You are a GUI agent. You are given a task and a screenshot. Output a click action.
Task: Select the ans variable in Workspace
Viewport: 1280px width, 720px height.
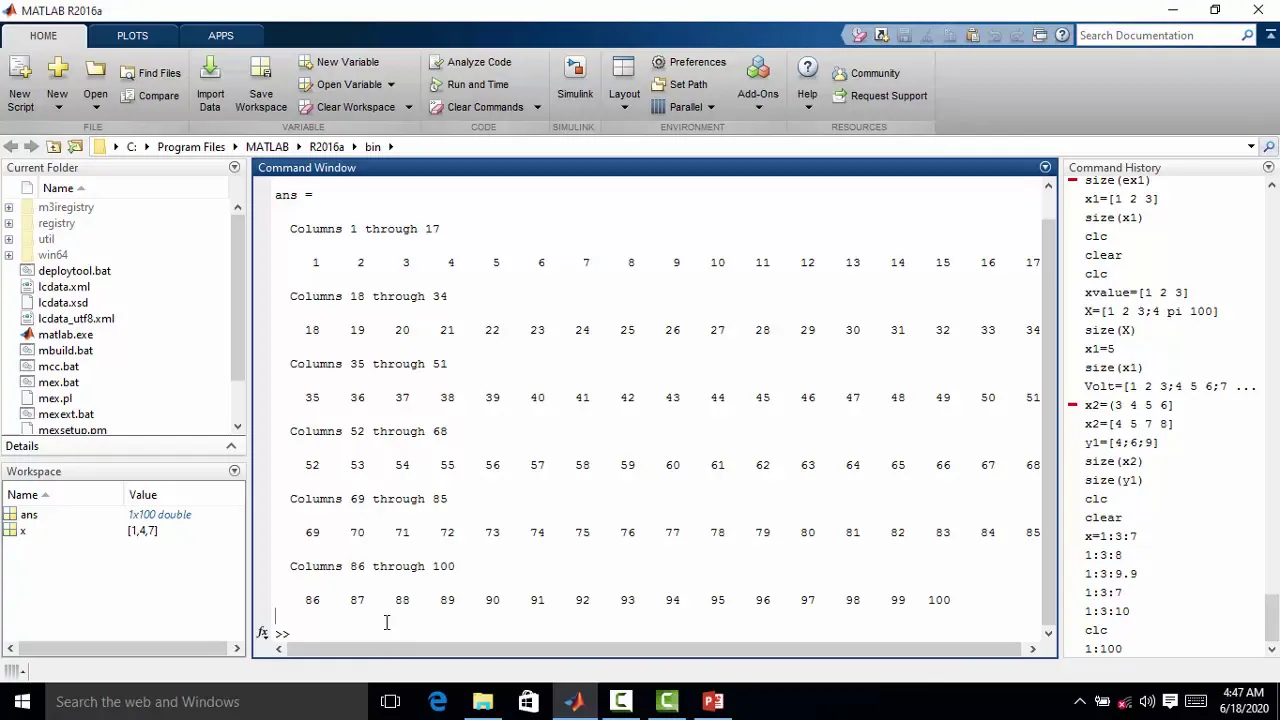click(29, 515)
